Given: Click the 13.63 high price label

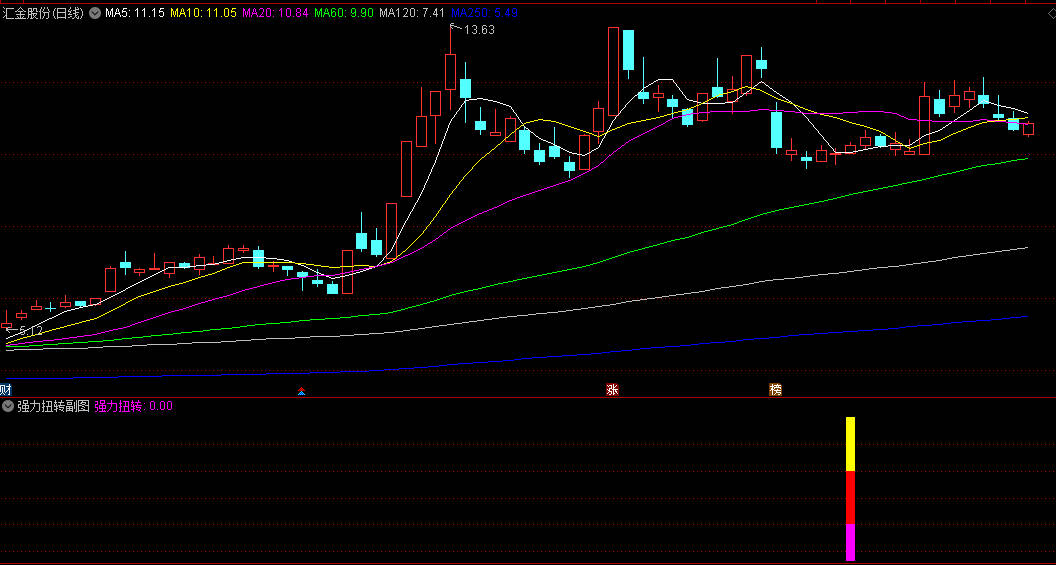Looking at the screenshot, I should (x=480, y=30).
